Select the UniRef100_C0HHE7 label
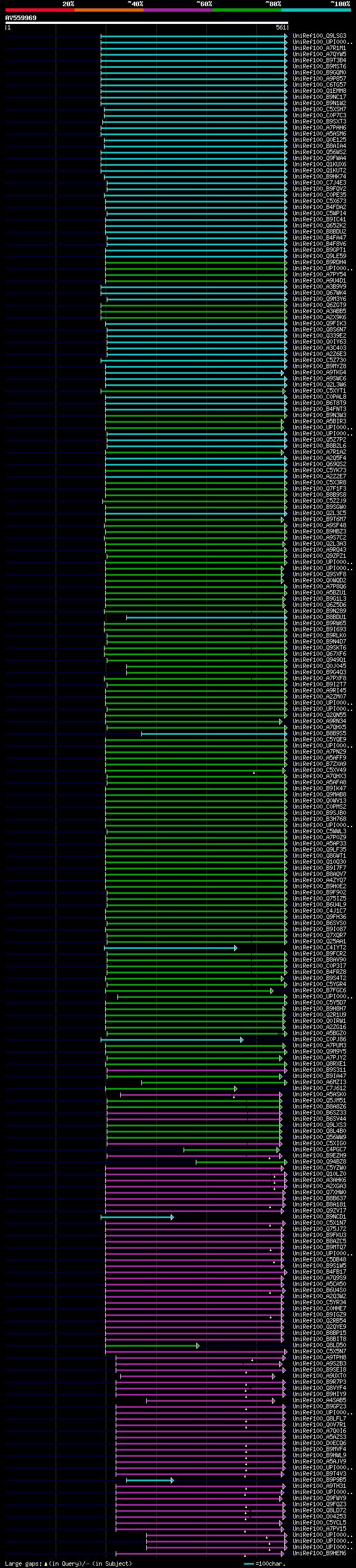 [x=319, y=1309]
